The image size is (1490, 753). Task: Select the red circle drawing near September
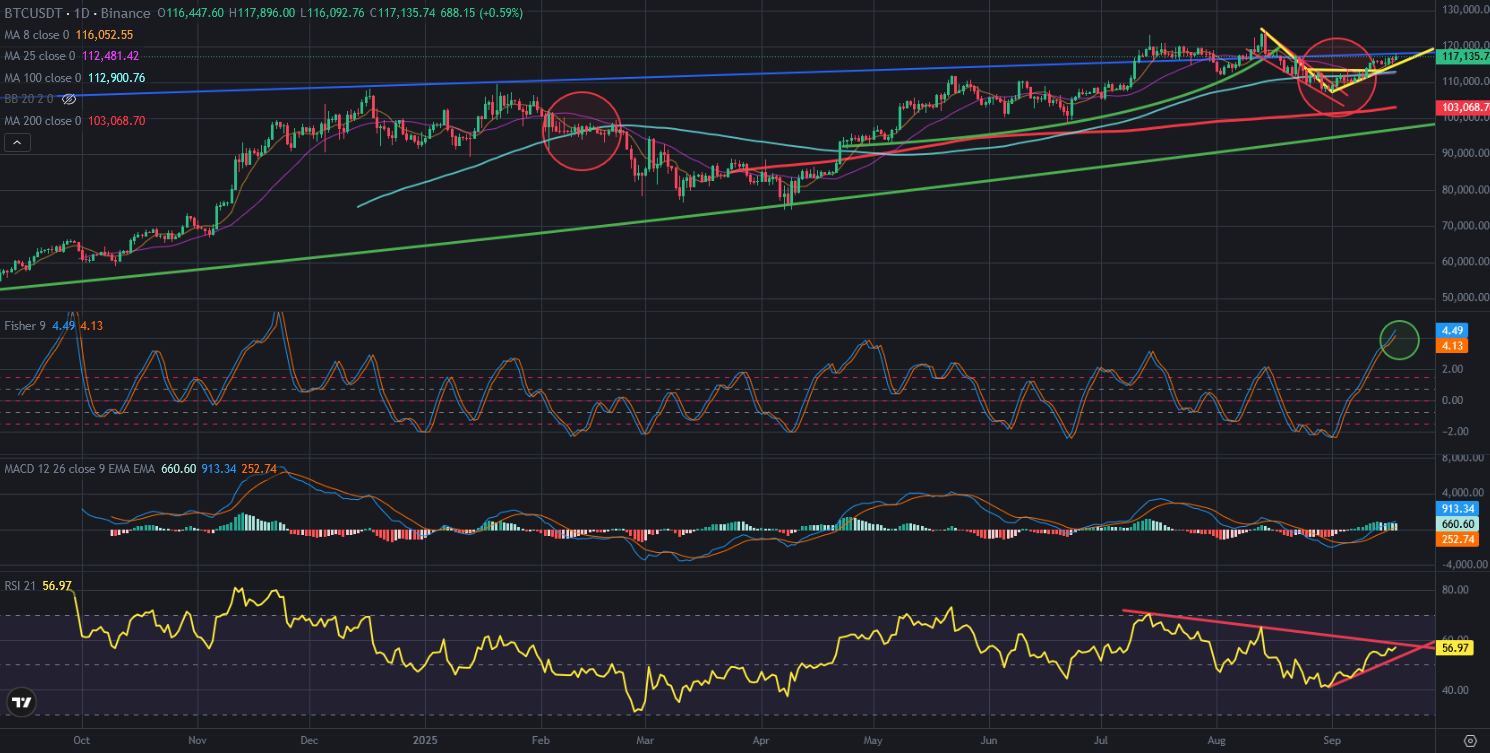point(1336,77)
